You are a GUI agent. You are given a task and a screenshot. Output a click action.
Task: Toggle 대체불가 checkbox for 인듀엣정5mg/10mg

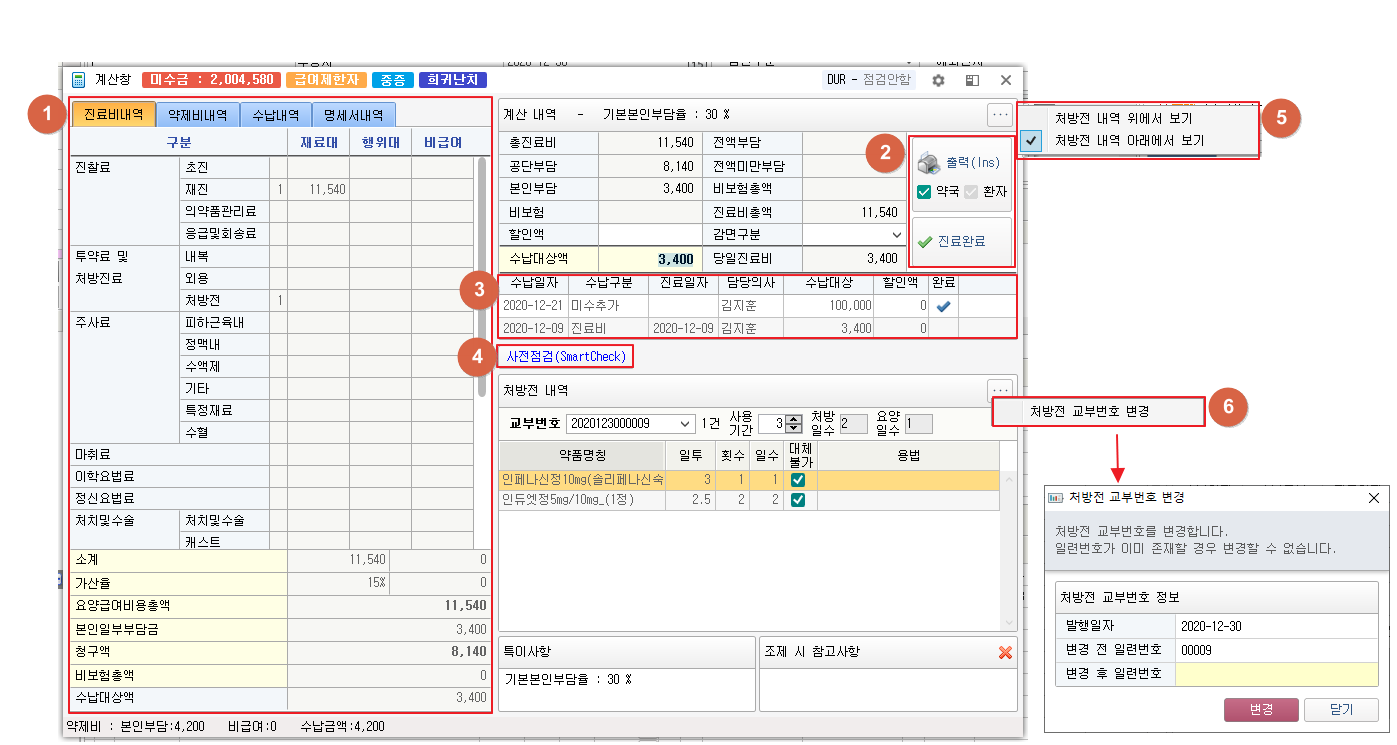click(798, 500)
